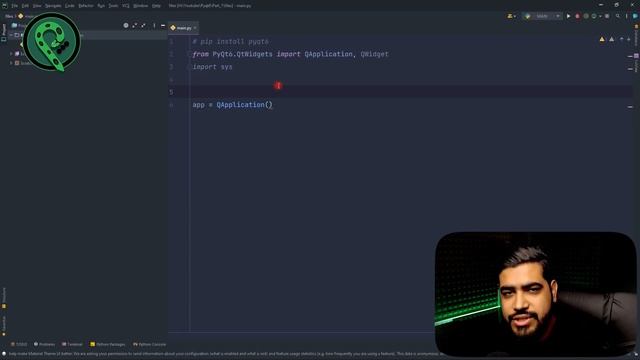Open the Run menu
This screenshot has height=360, width=640.
pyautogui.click(x=101, y=6)
